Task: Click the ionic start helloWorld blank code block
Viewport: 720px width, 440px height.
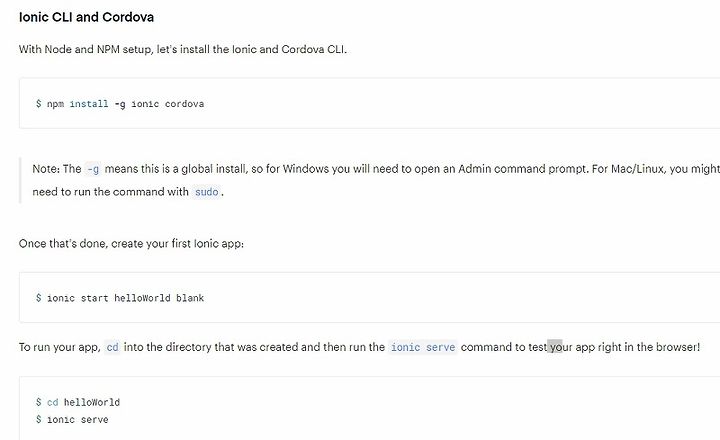Action: coord(369,297)
